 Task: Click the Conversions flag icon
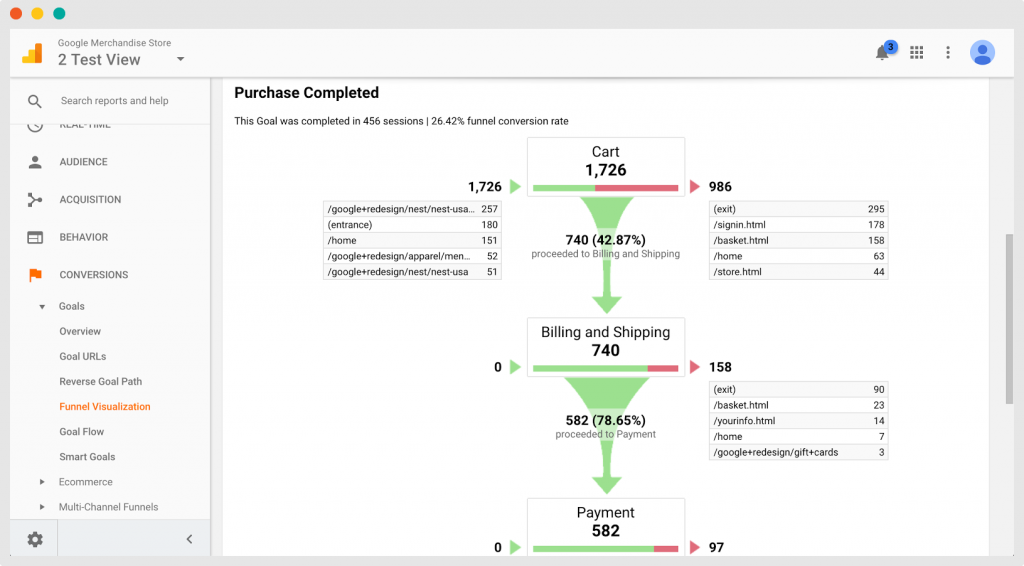tap(35, 275)
